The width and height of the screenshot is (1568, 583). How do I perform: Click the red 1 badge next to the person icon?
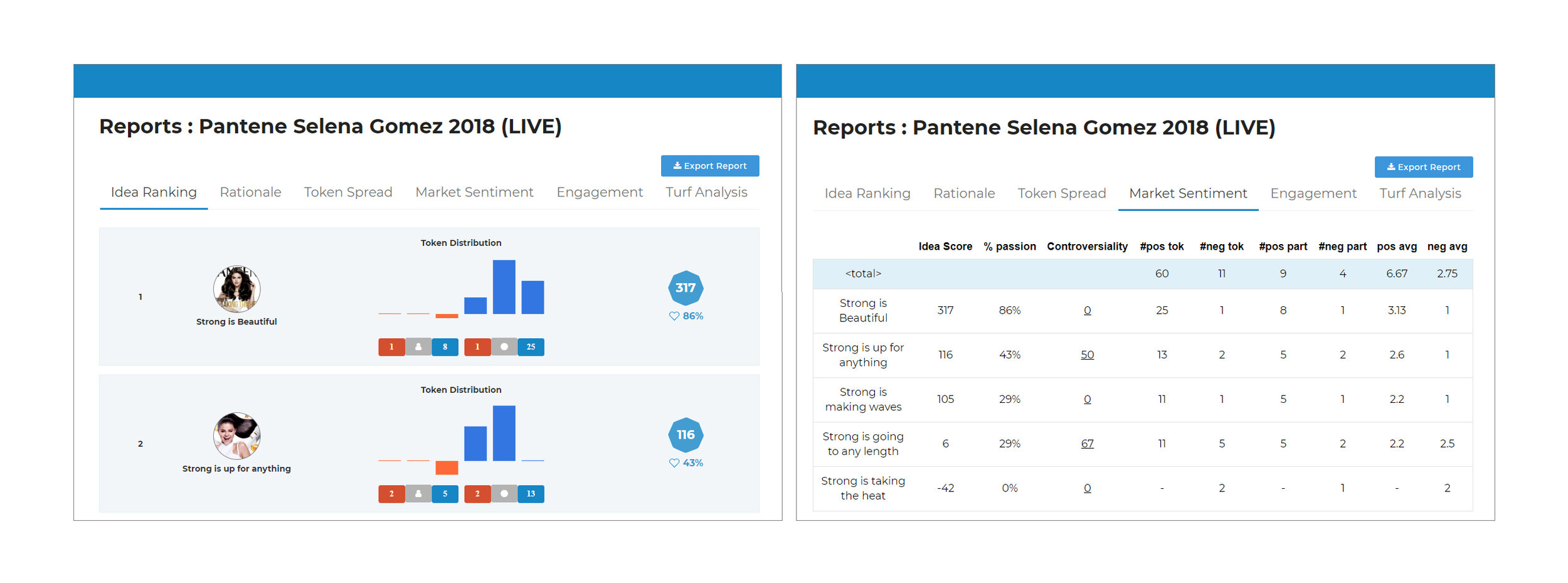click(392, 347)
